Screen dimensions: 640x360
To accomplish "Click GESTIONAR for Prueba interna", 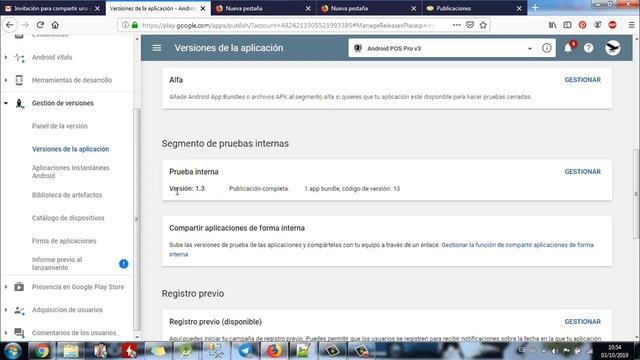I will [582, 171].
